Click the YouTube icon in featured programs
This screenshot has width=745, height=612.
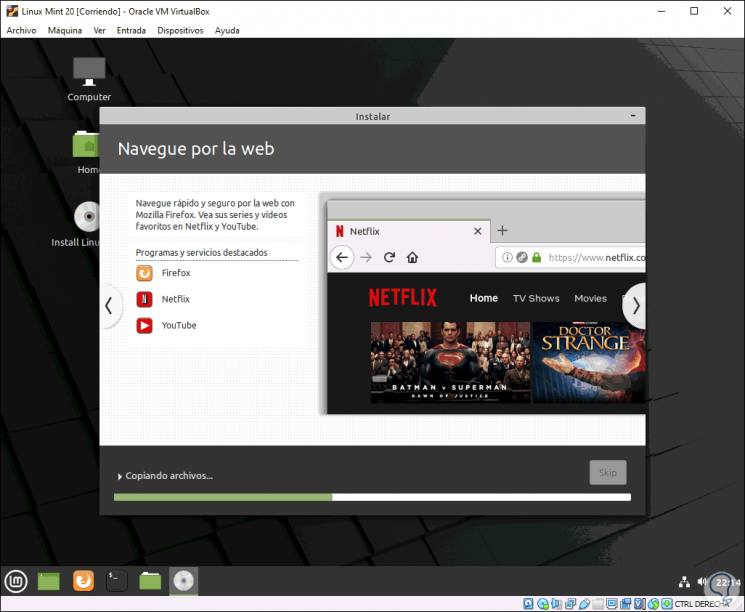144,325
